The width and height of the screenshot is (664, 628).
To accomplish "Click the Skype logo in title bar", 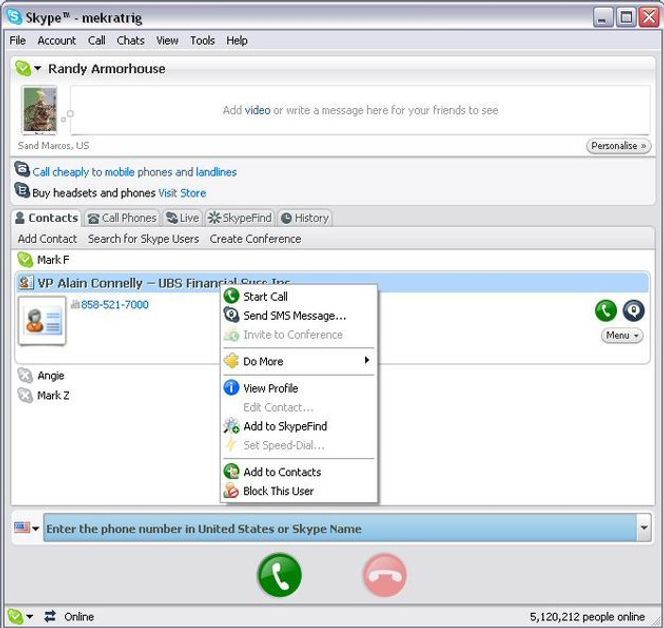I will point(15,17).
